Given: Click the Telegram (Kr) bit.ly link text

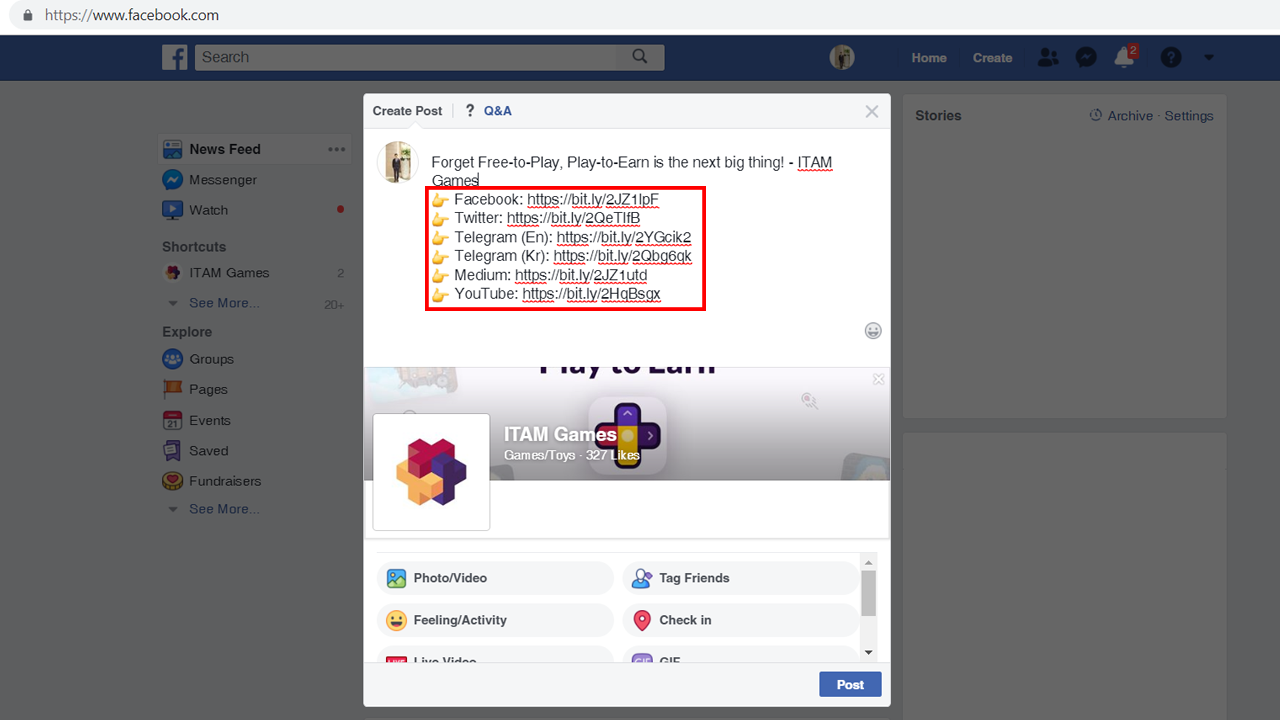Looking at the screenshot, I should click(x=622, y=256).
